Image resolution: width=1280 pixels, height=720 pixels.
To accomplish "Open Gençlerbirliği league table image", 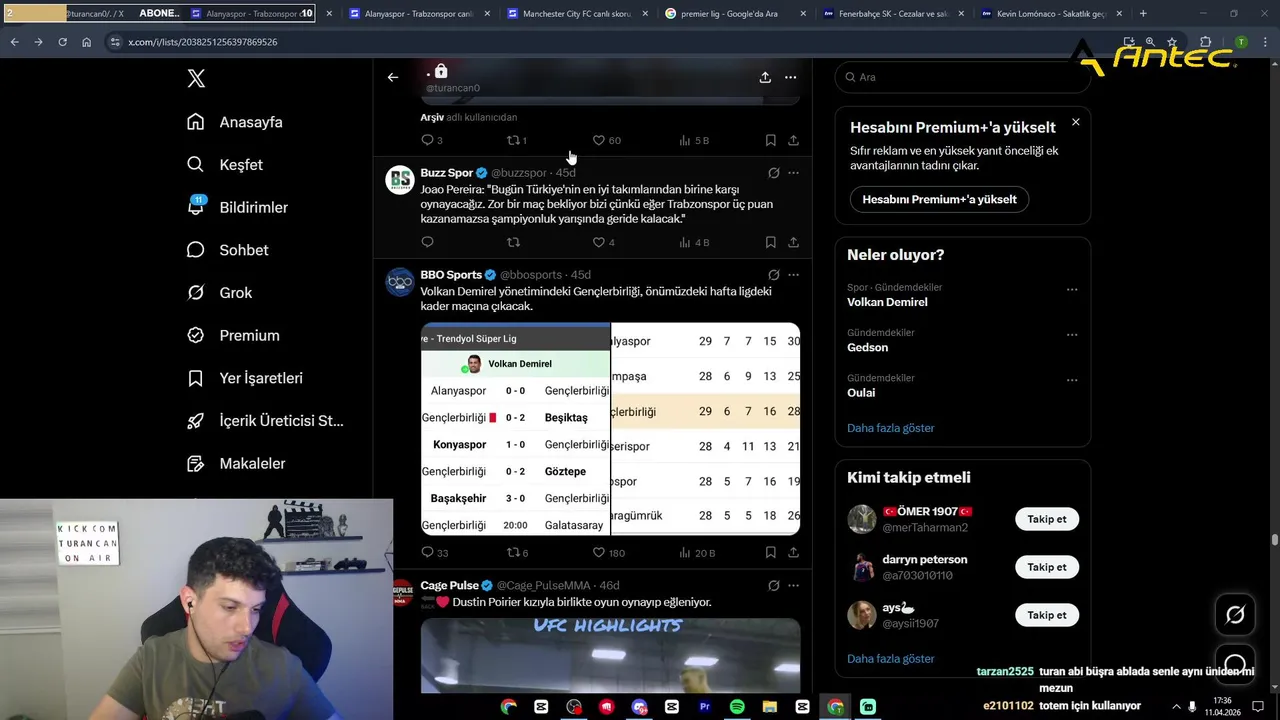I will tap(706, 429).
